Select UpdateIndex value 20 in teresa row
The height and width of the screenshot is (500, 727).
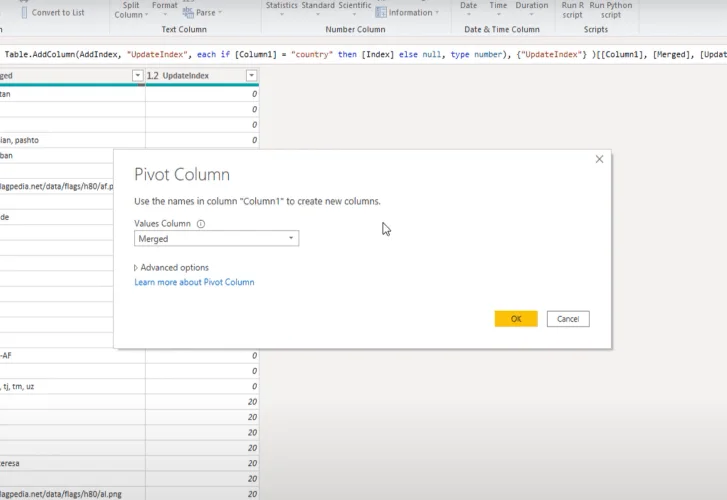click(x=202, y=463)
